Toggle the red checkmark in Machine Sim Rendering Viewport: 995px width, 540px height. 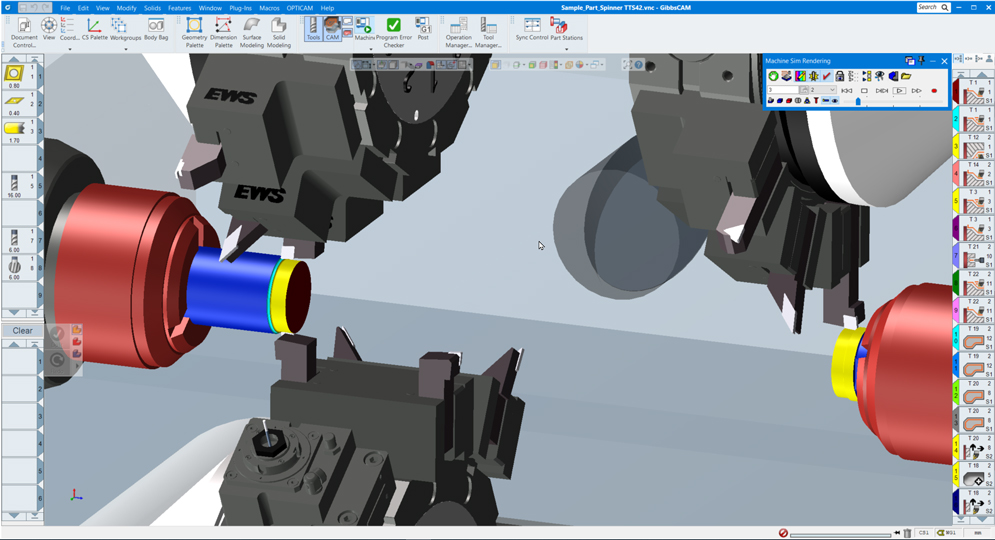827,76
